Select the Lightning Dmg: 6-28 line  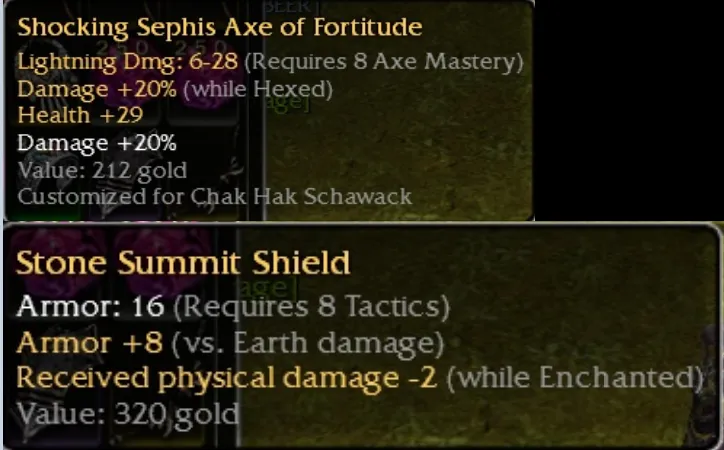click(x=128, y=61)
